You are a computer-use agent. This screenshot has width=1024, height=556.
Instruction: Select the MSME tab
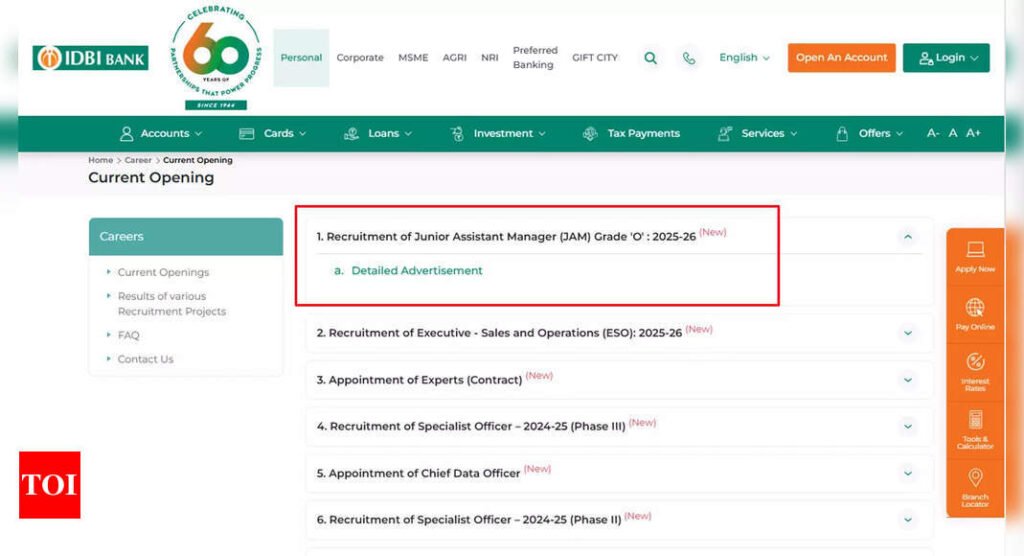click(413, 57)
